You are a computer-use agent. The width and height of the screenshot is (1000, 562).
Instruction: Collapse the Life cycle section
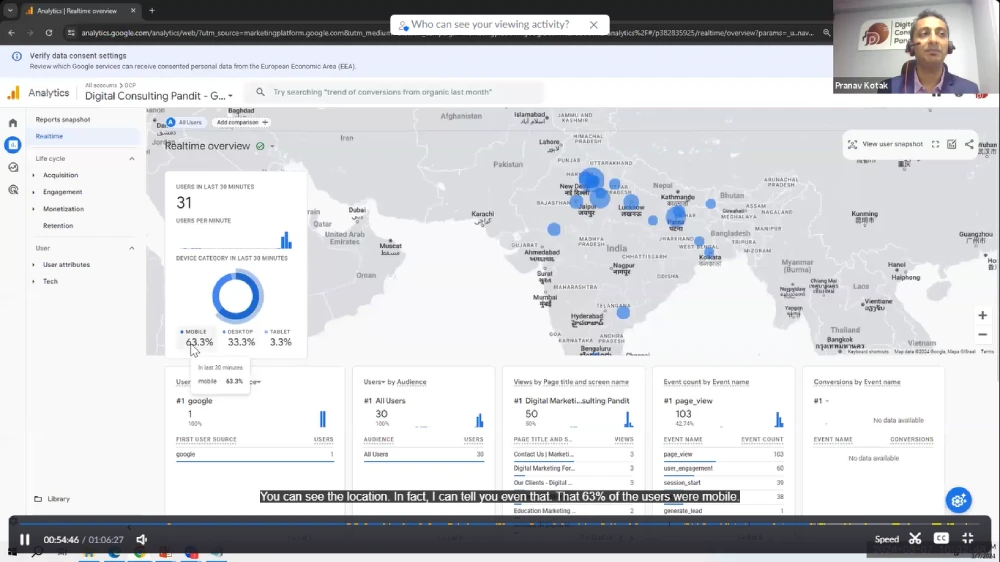[131, 159]
